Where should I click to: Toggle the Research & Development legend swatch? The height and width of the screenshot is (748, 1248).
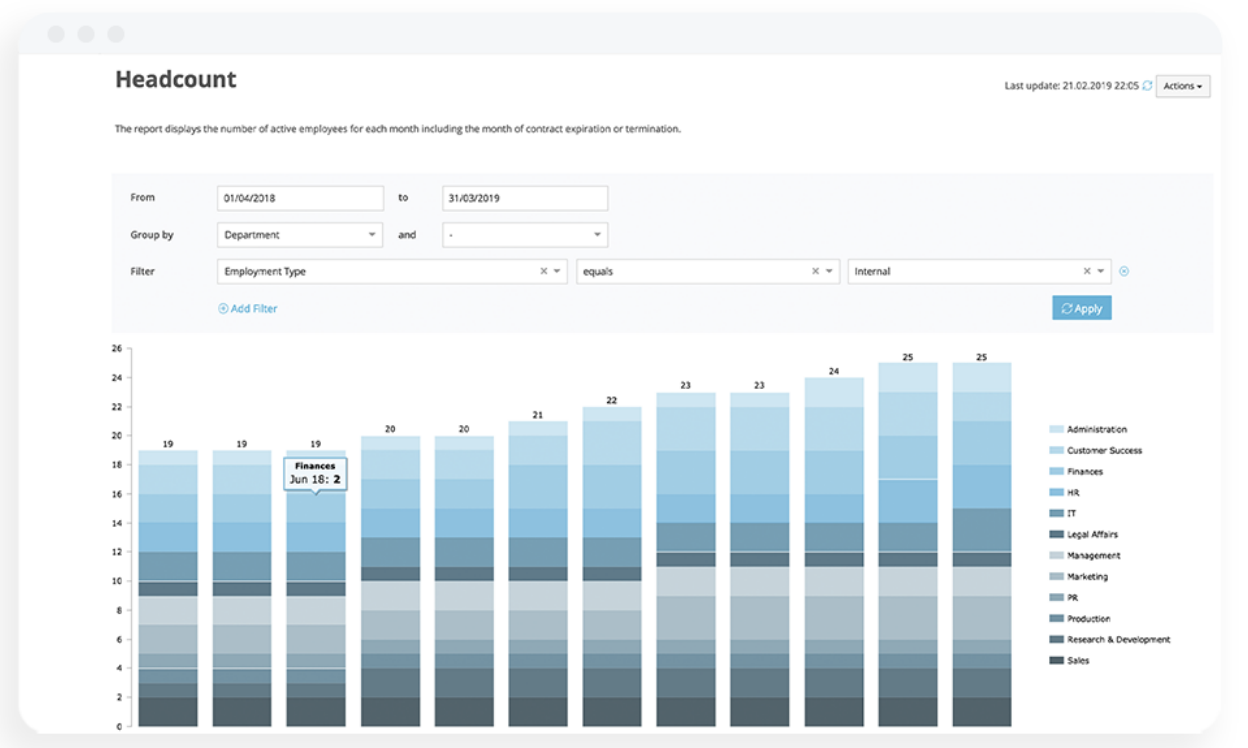(1056, 639)
